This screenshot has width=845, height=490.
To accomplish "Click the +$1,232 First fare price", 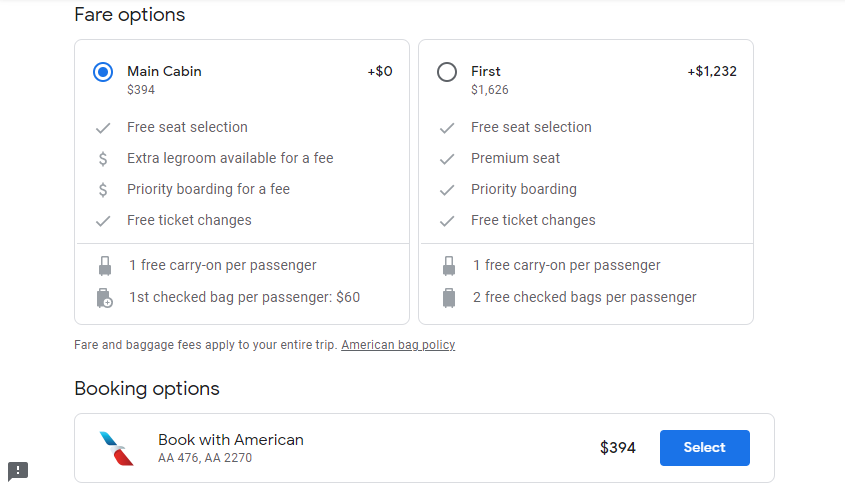I will 712,71.
